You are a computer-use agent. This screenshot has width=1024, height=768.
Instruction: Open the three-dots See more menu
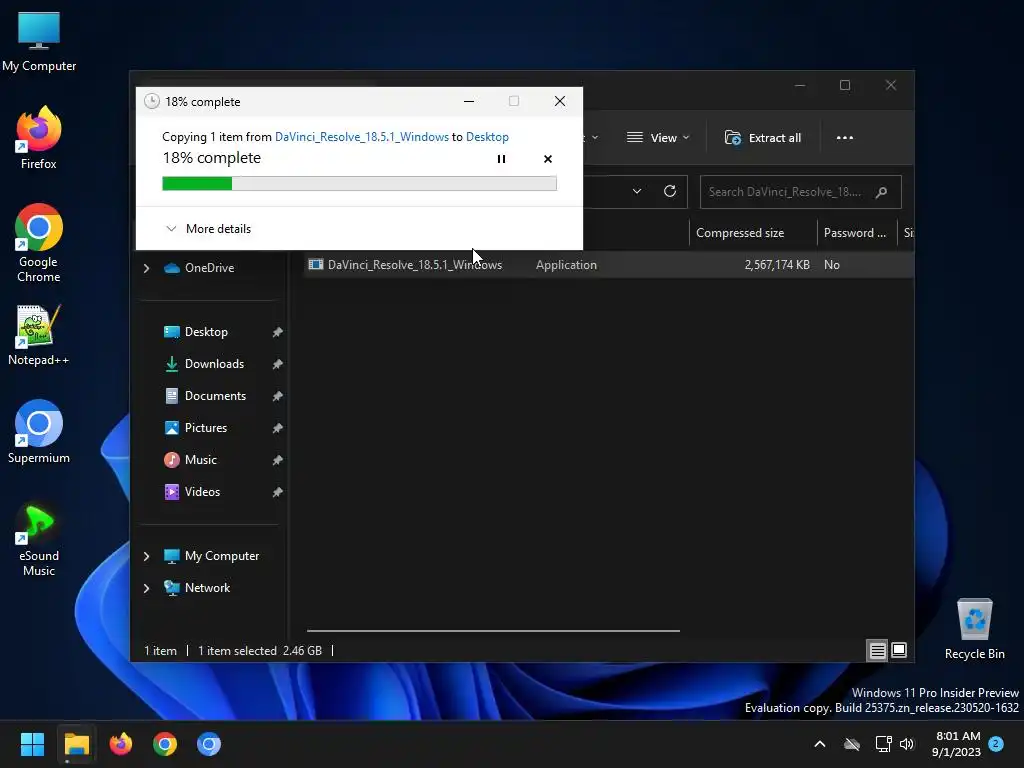844,138
